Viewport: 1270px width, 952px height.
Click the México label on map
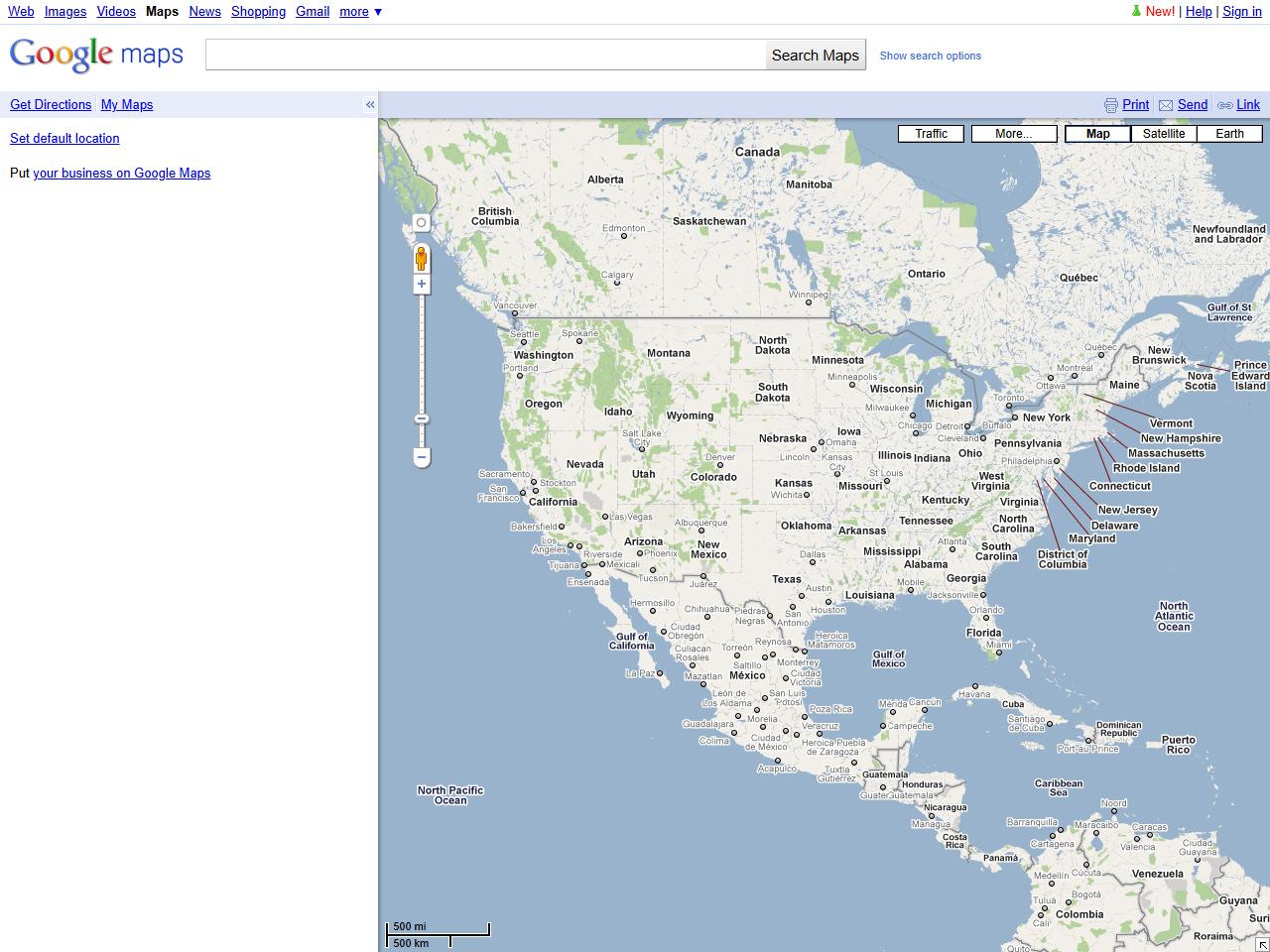click(747, 675)
